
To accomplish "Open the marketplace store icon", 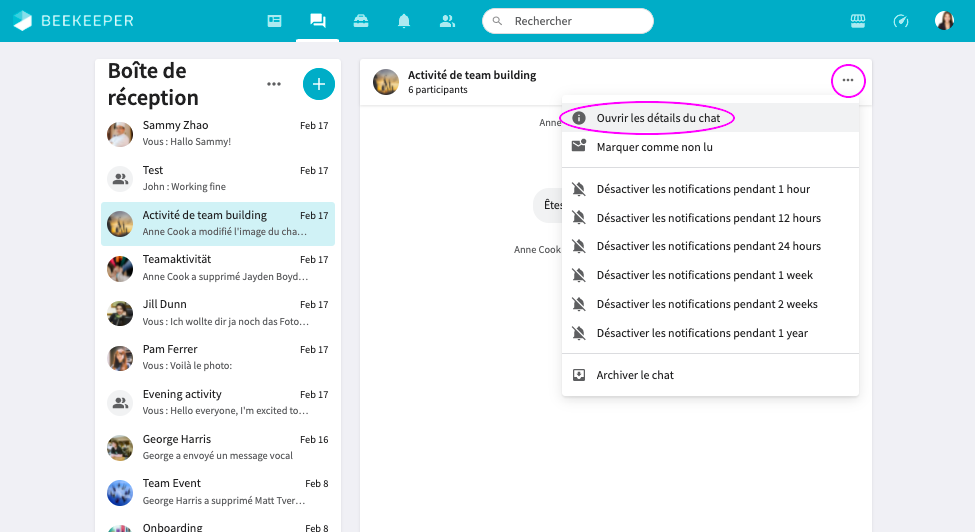I will pyautogui.click(x=857, y=21).
